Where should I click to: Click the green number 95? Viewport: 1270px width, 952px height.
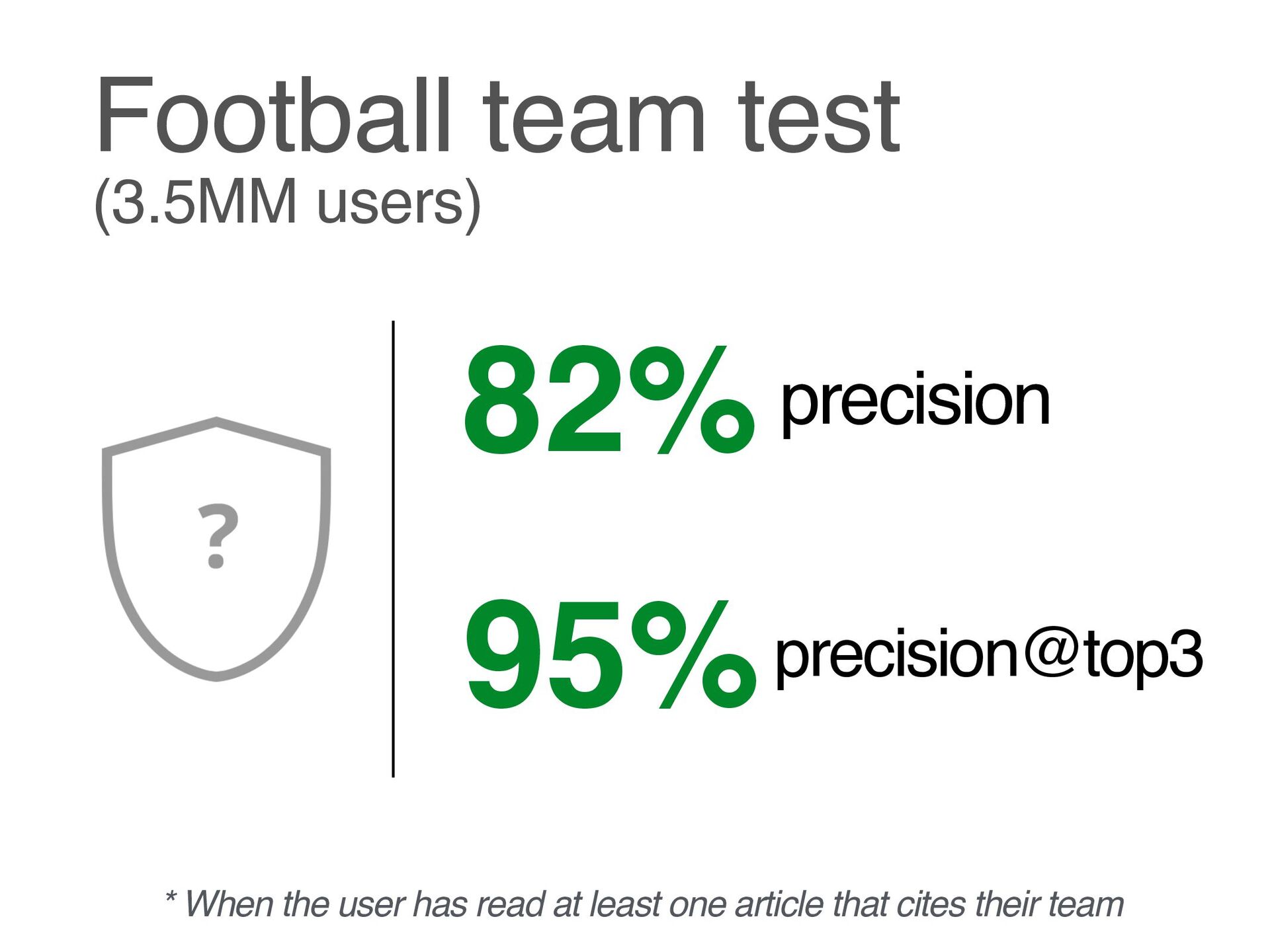click(x=544, y=654)
